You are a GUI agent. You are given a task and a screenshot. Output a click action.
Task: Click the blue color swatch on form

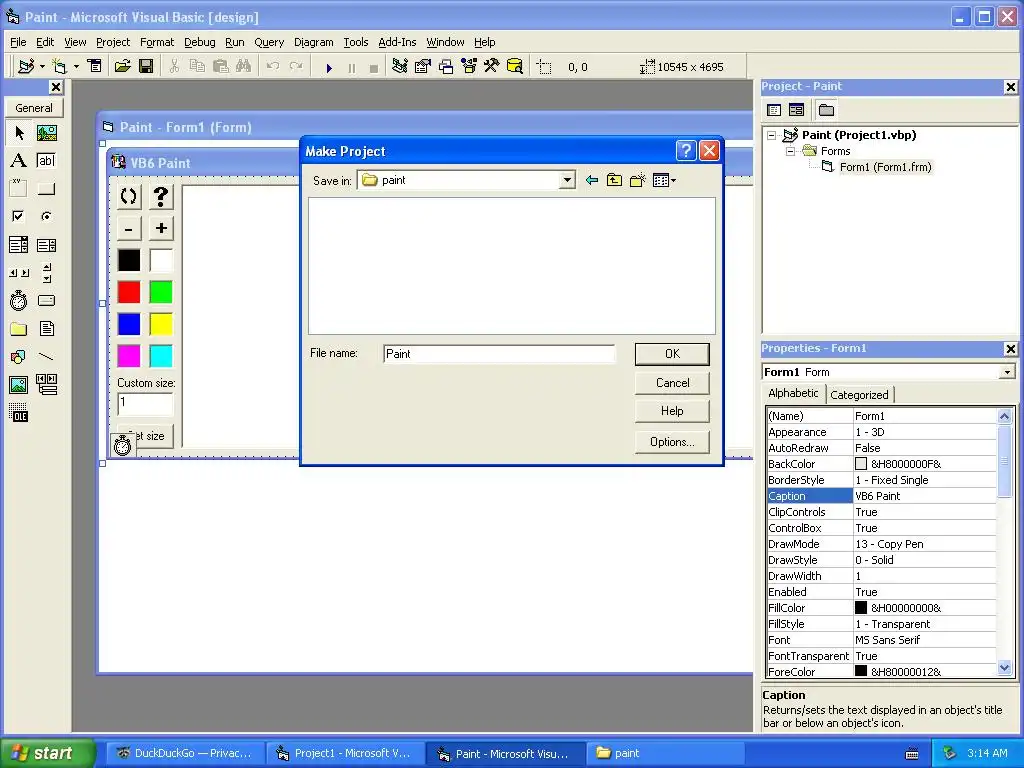pos(129,324)
